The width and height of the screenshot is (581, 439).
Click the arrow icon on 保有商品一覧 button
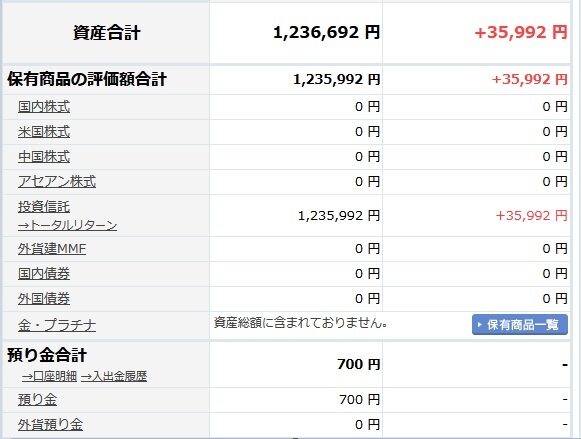click(479, 325)
